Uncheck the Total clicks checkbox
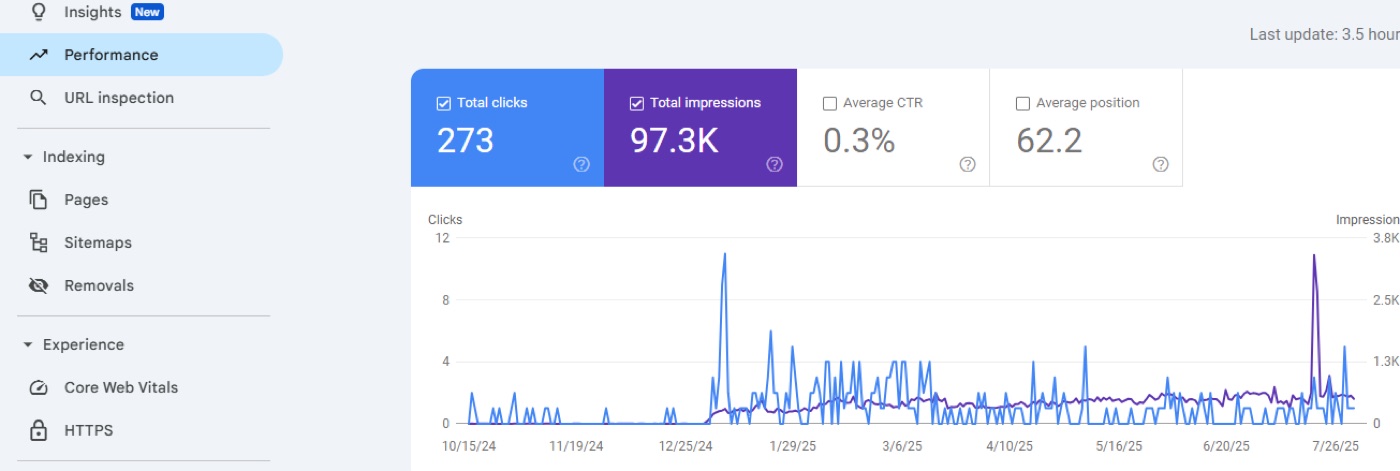 pos(444,103)
